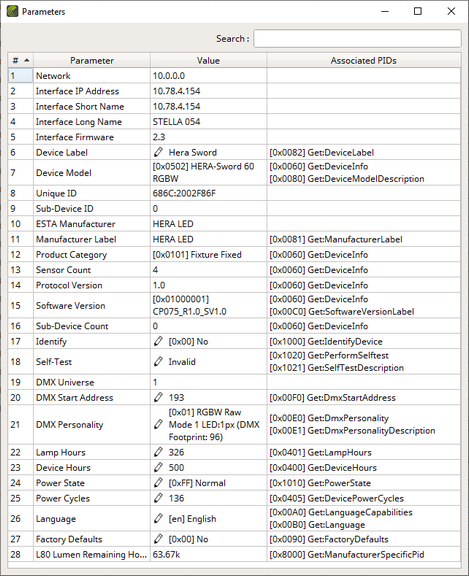469x576 pixels.
Task: Focus the Search input field
Action: (x=357, y=39)
